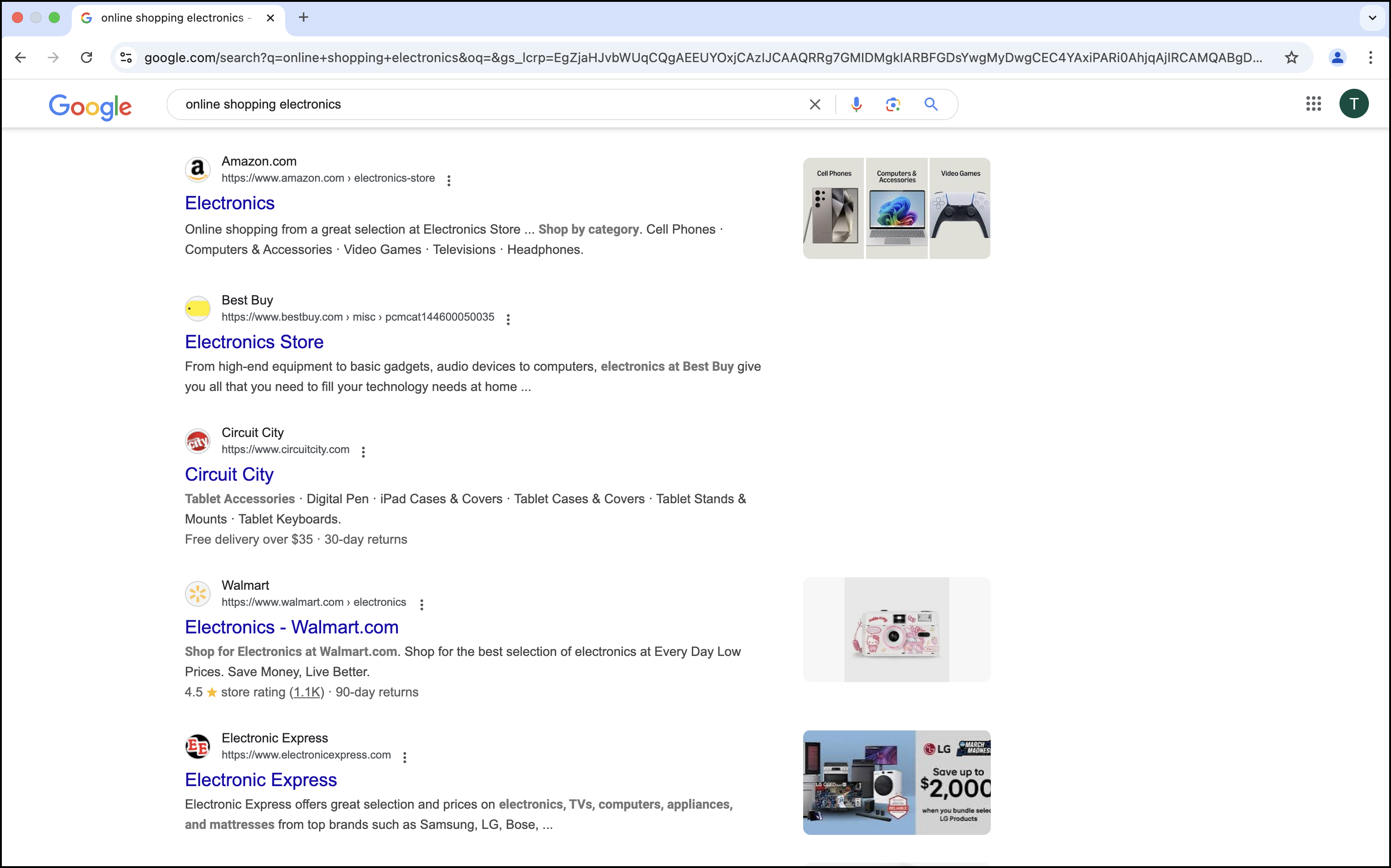
Task: Click the Amazon favicon in results
Action: [197, 169]
